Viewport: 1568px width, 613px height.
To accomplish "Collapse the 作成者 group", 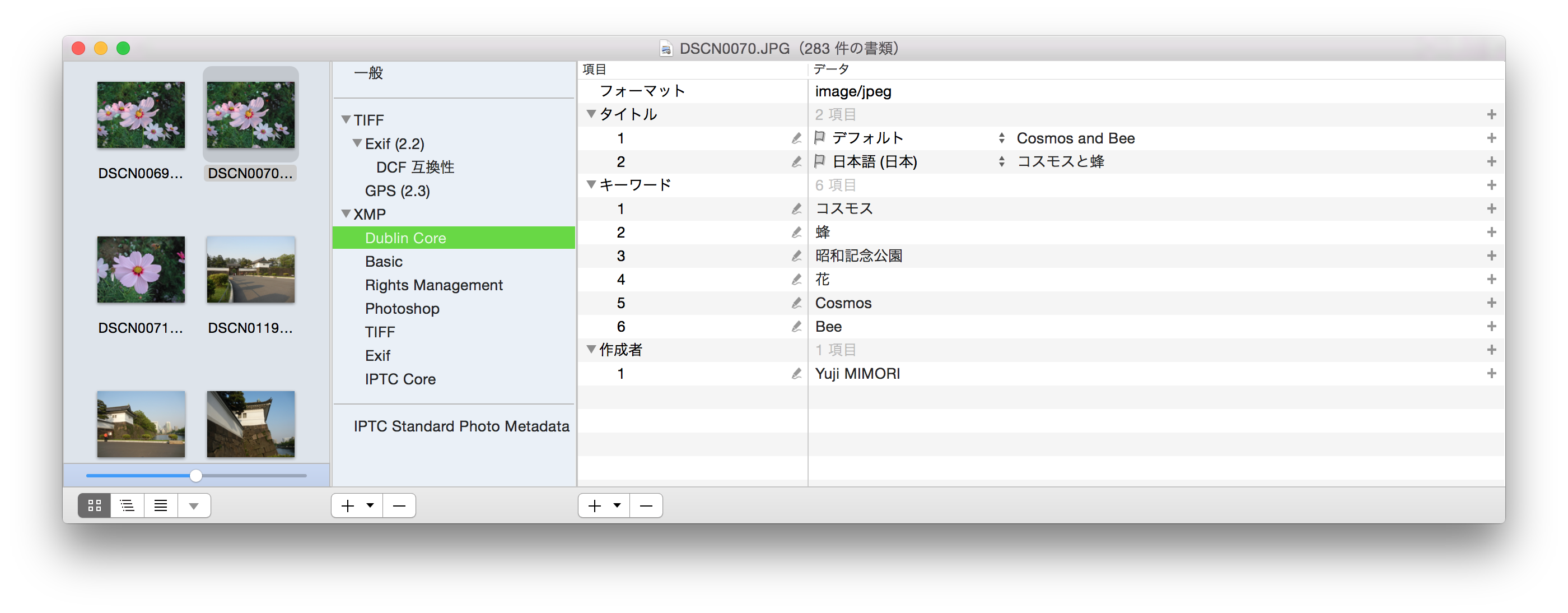I will click(x=590, y=349).
